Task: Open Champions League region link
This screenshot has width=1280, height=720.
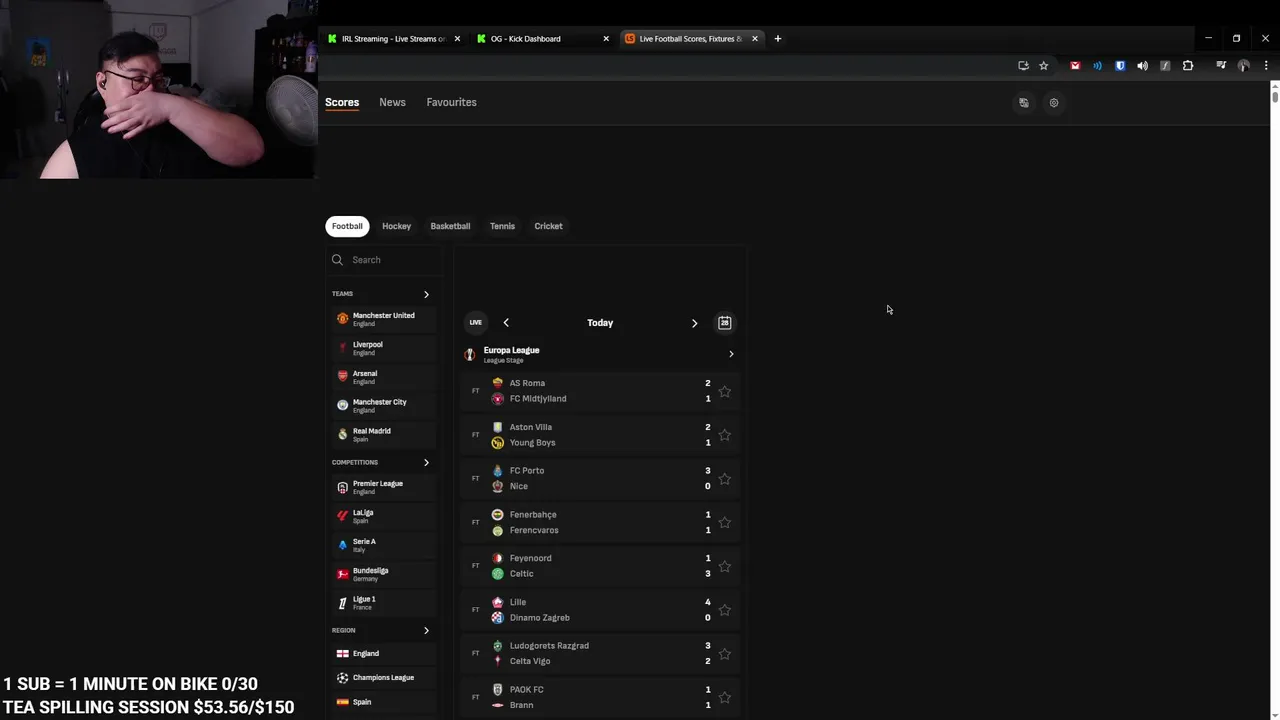Action: point(383,677)
